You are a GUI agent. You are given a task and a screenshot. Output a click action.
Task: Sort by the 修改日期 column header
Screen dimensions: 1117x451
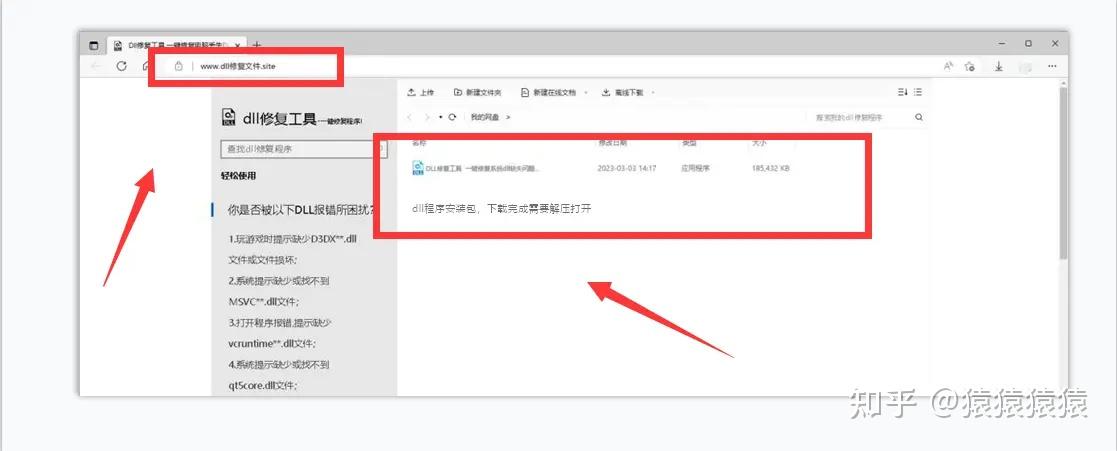tap(613, 143)
